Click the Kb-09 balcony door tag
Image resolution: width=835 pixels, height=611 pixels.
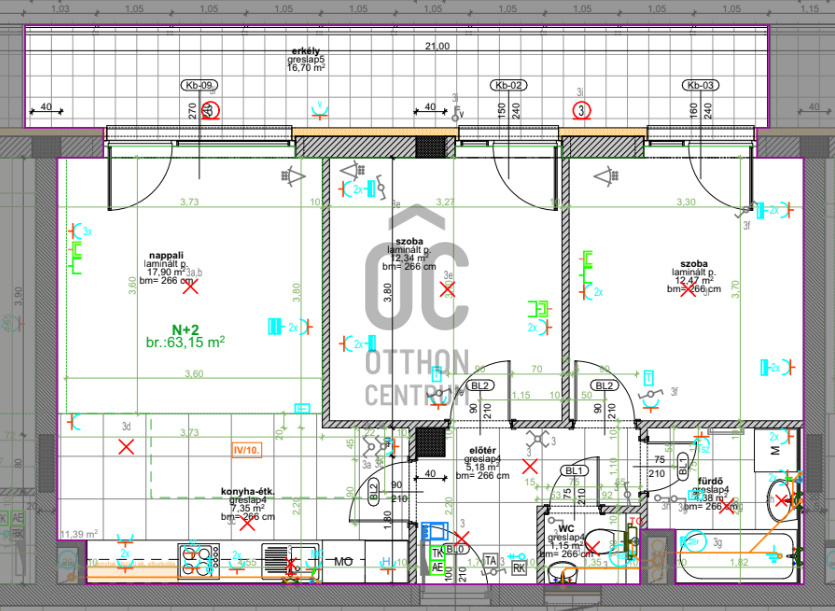[x=198, y=85]
